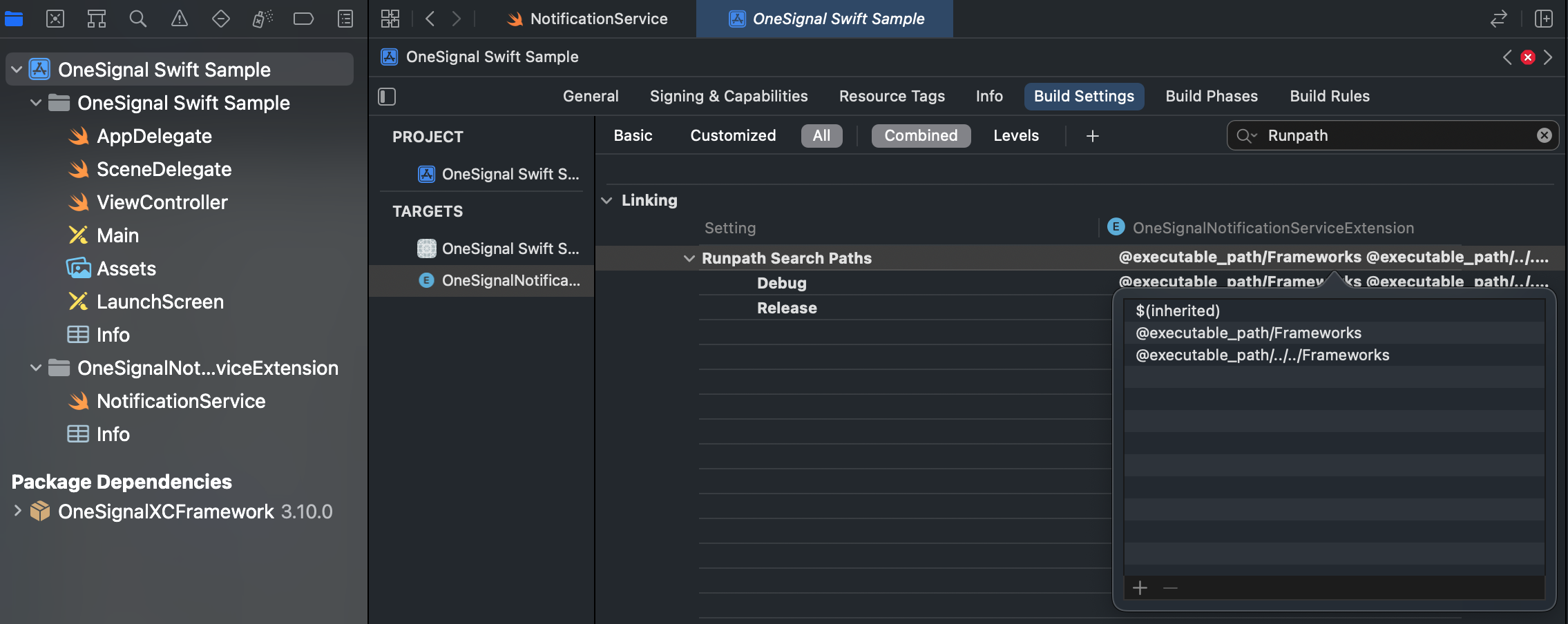
Task: Show the Breakpoint navigator
Action: pos(304,19)
